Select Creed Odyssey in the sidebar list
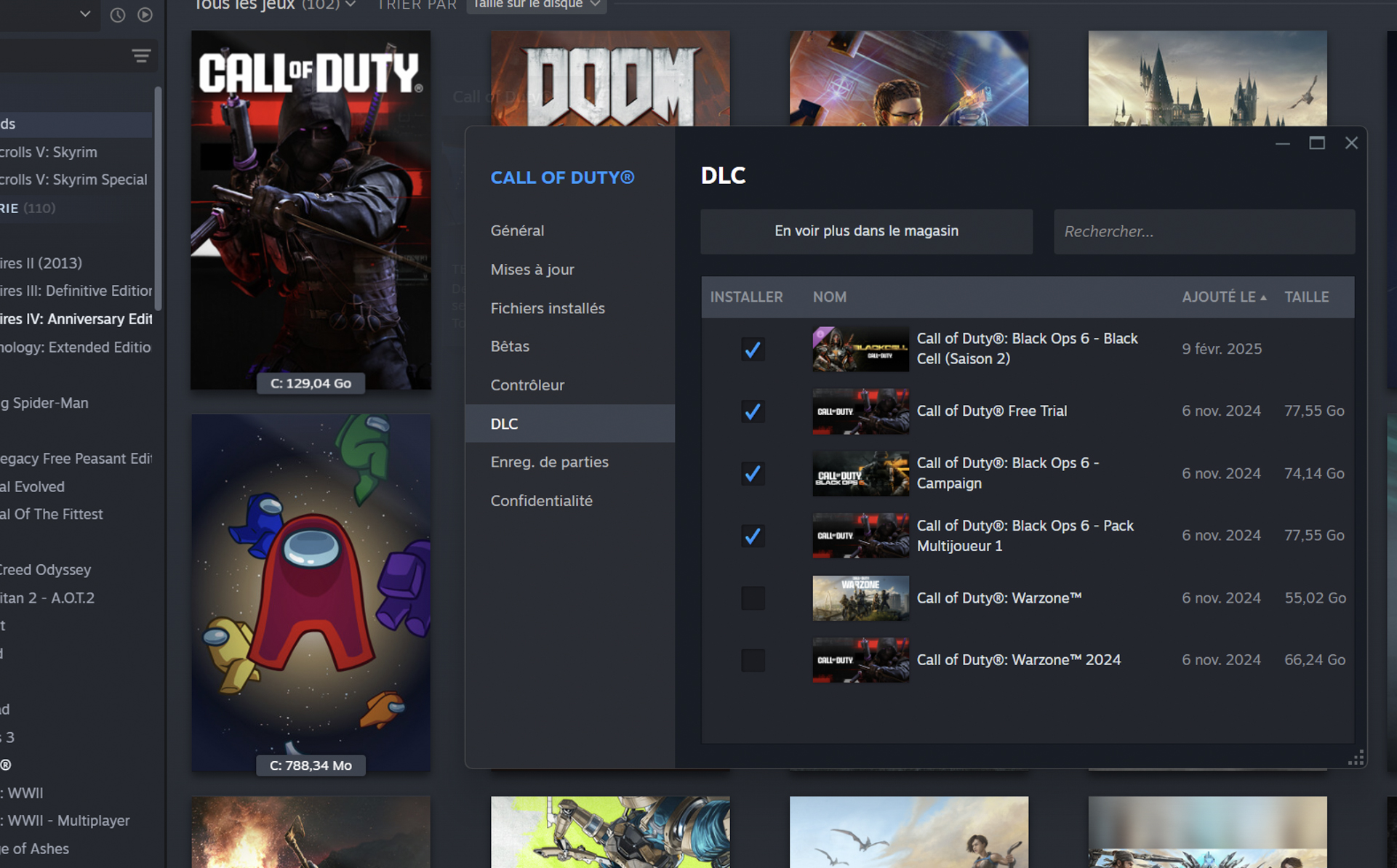The image size is (1397, 868). click(76, 570)
